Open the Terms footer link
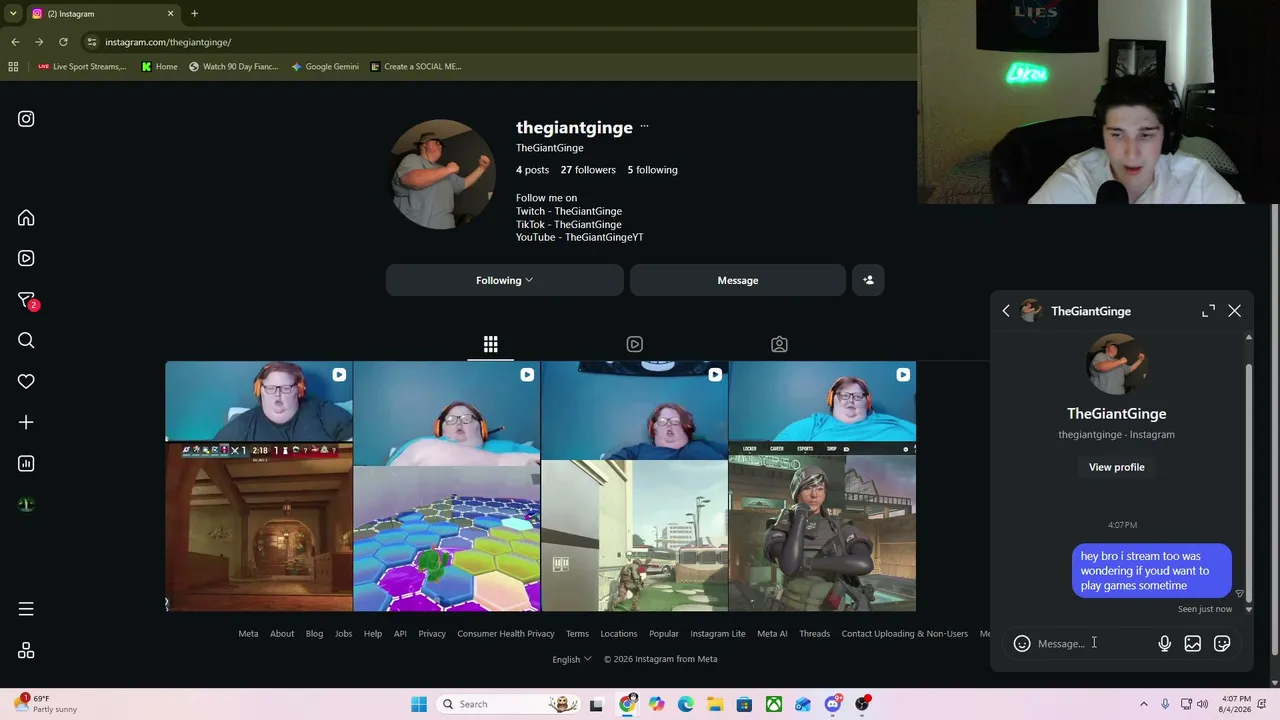The image size is (1280, 720). pyautogui.click(x=577, y=634)
